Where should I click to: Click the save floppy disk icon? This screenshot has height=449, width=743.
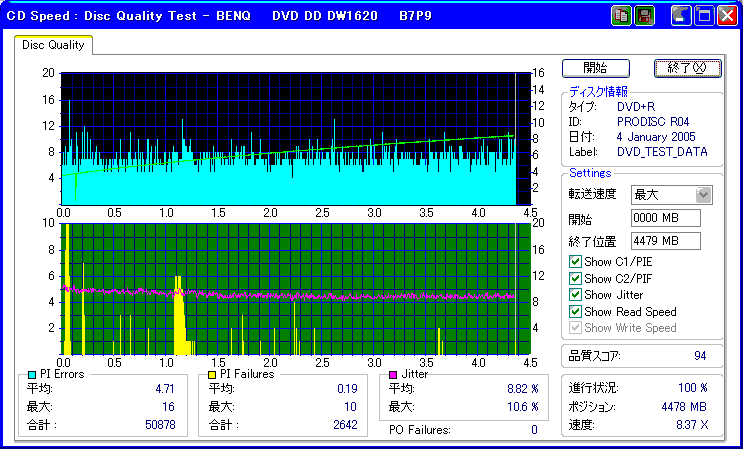coord(643,16)
